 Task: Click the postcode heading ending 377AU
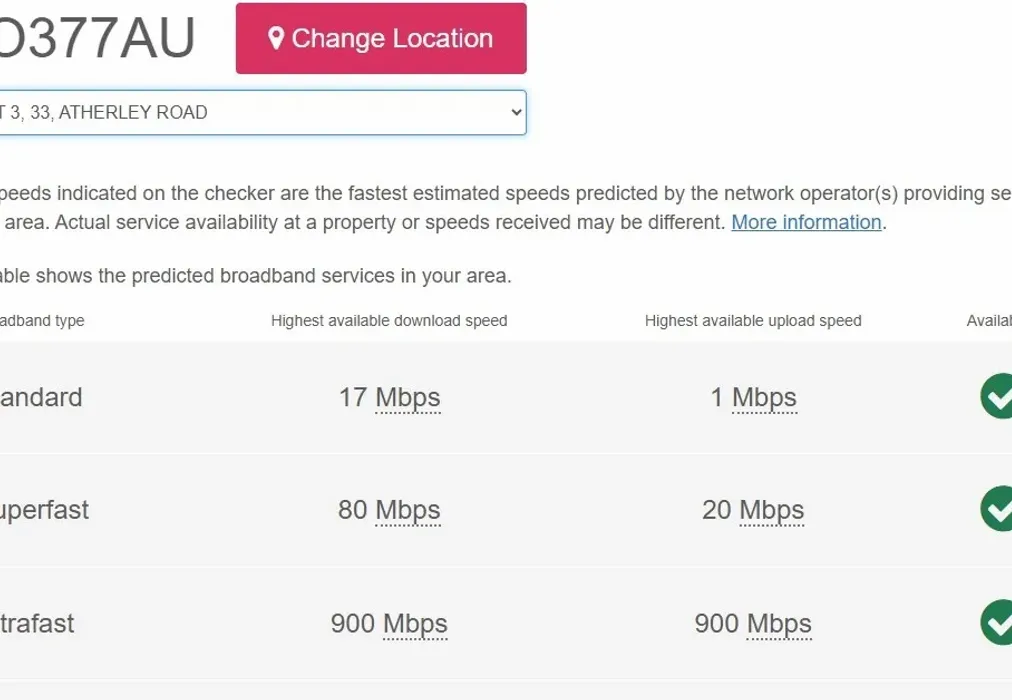click(x=98, y=40)
